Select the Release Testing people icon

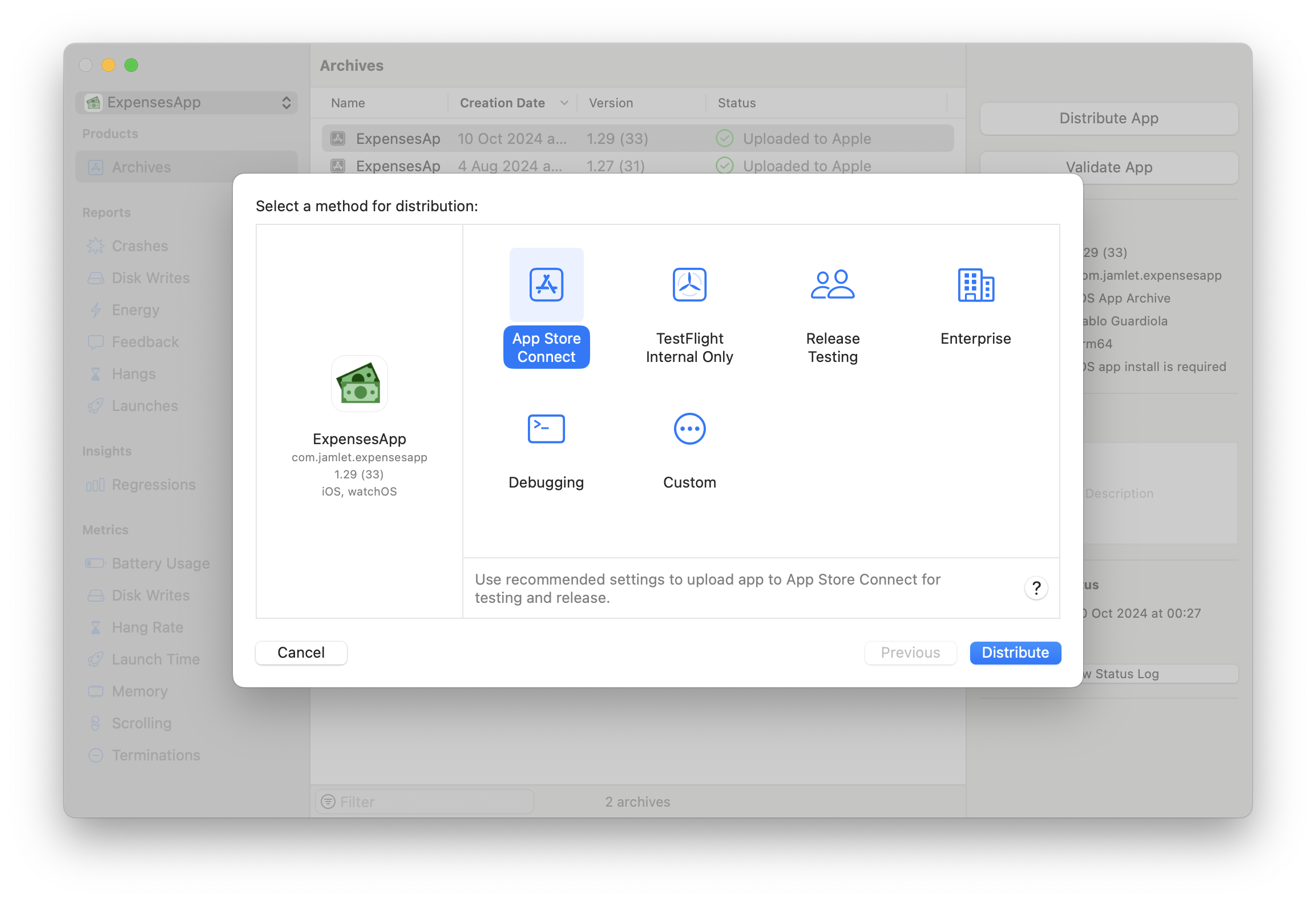click(x=833, y=284)
